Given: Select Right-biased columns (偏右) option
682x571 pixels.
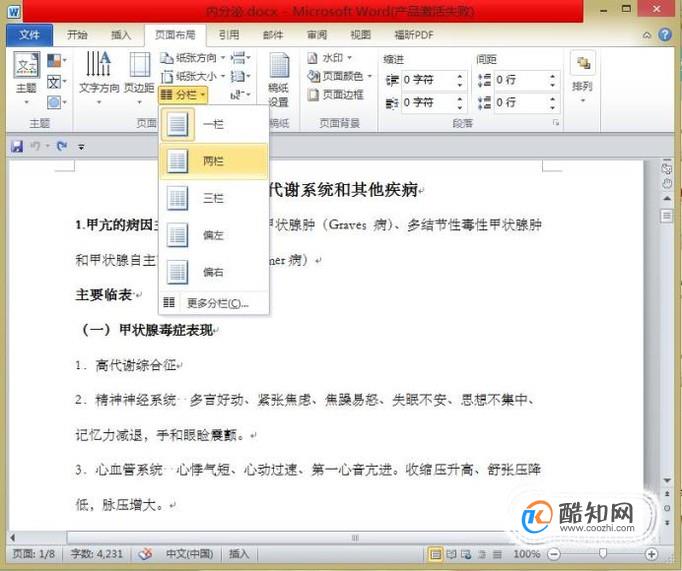Looking at the screenshot, I should click(214, 272).
